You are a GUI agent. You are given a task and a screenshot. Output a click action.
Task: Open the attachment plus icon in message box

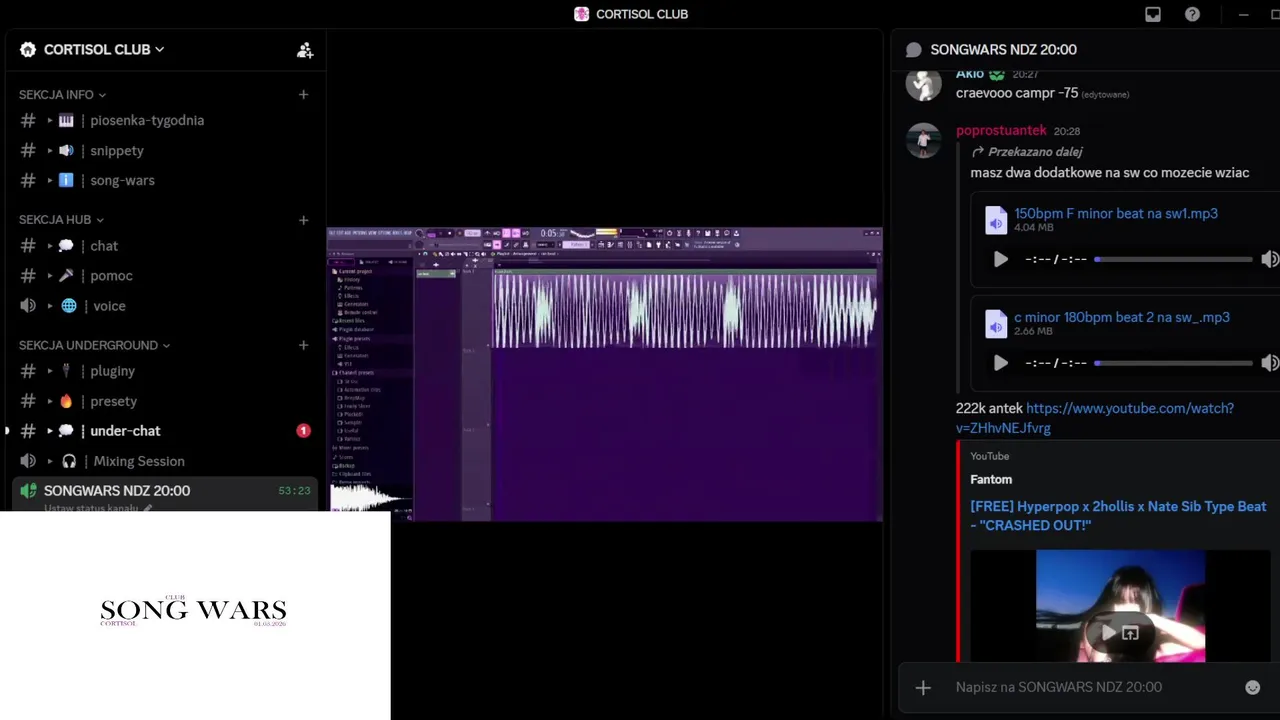tap(923, 687)
